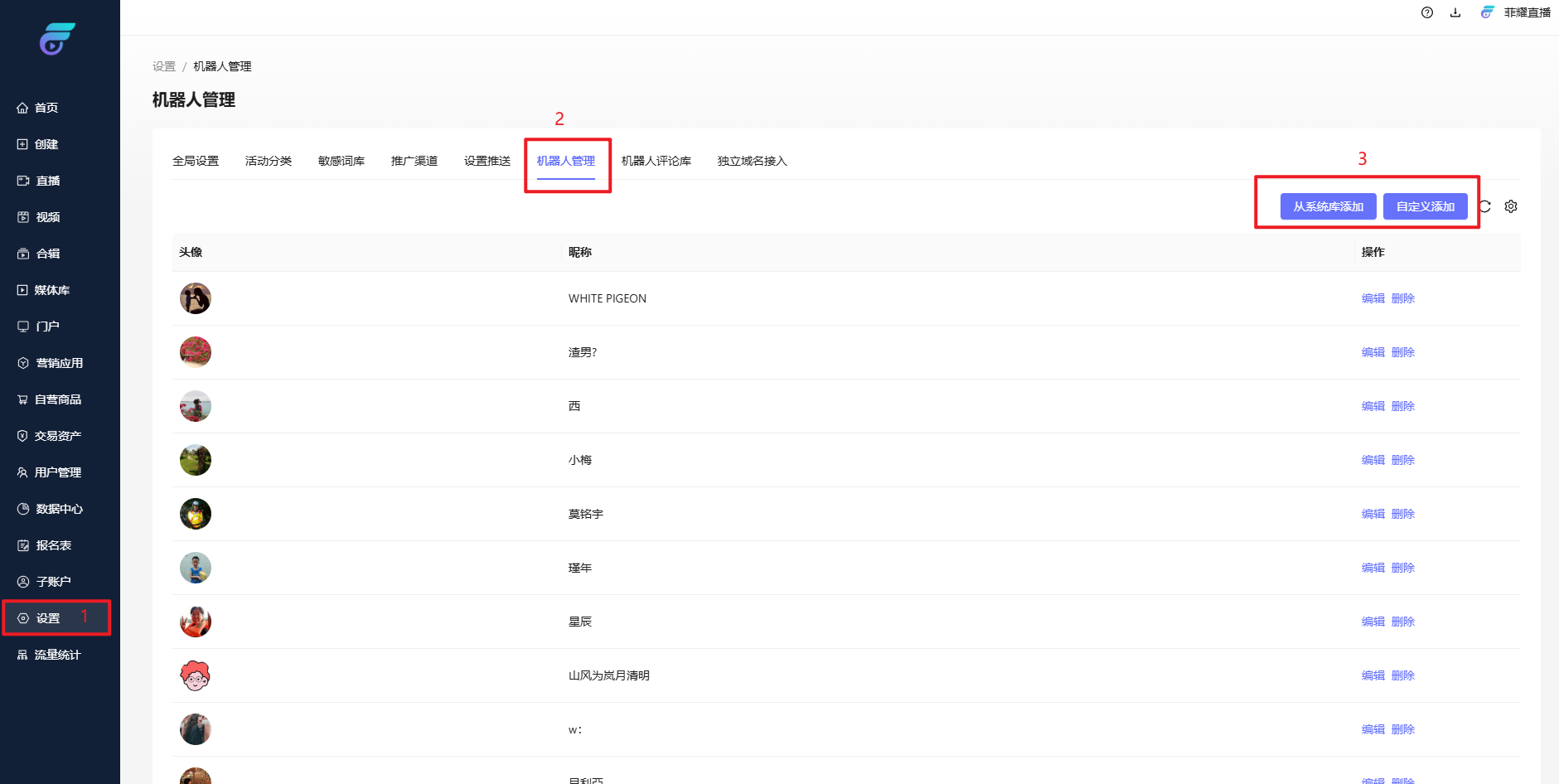
Task: Click the 自定义添加 button
Action: click(1425, 206)
